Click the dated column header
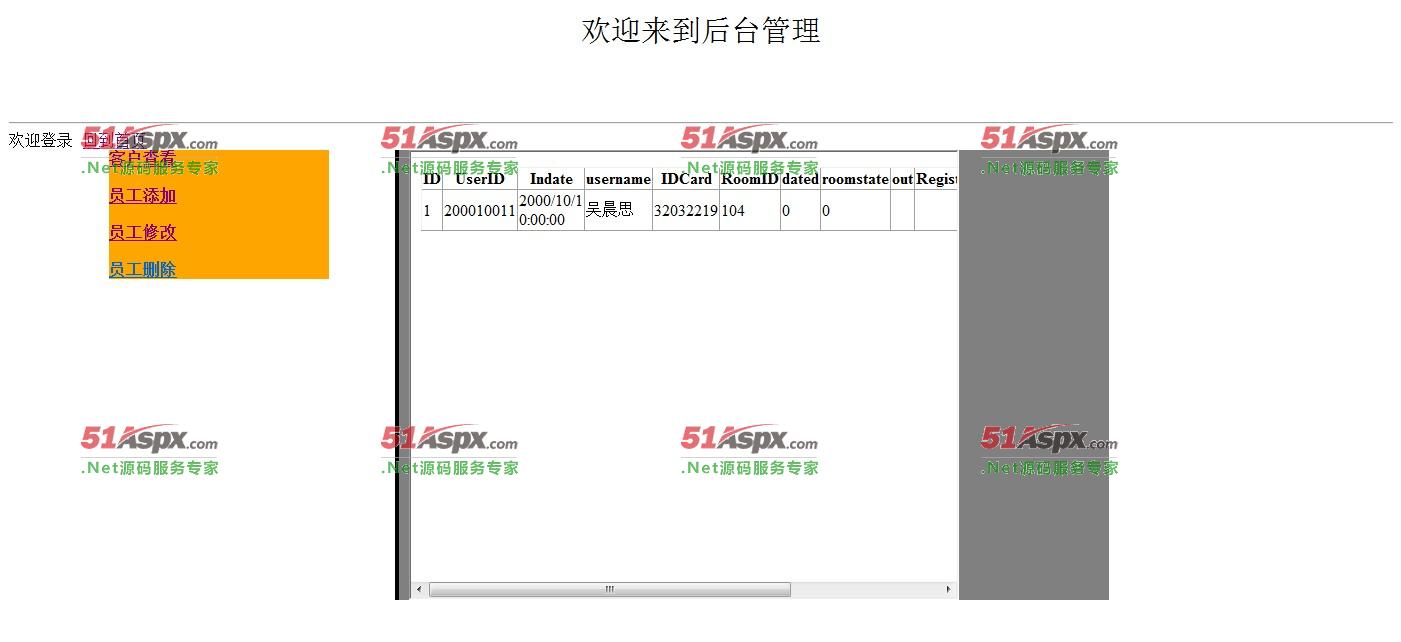 [800, 179]
